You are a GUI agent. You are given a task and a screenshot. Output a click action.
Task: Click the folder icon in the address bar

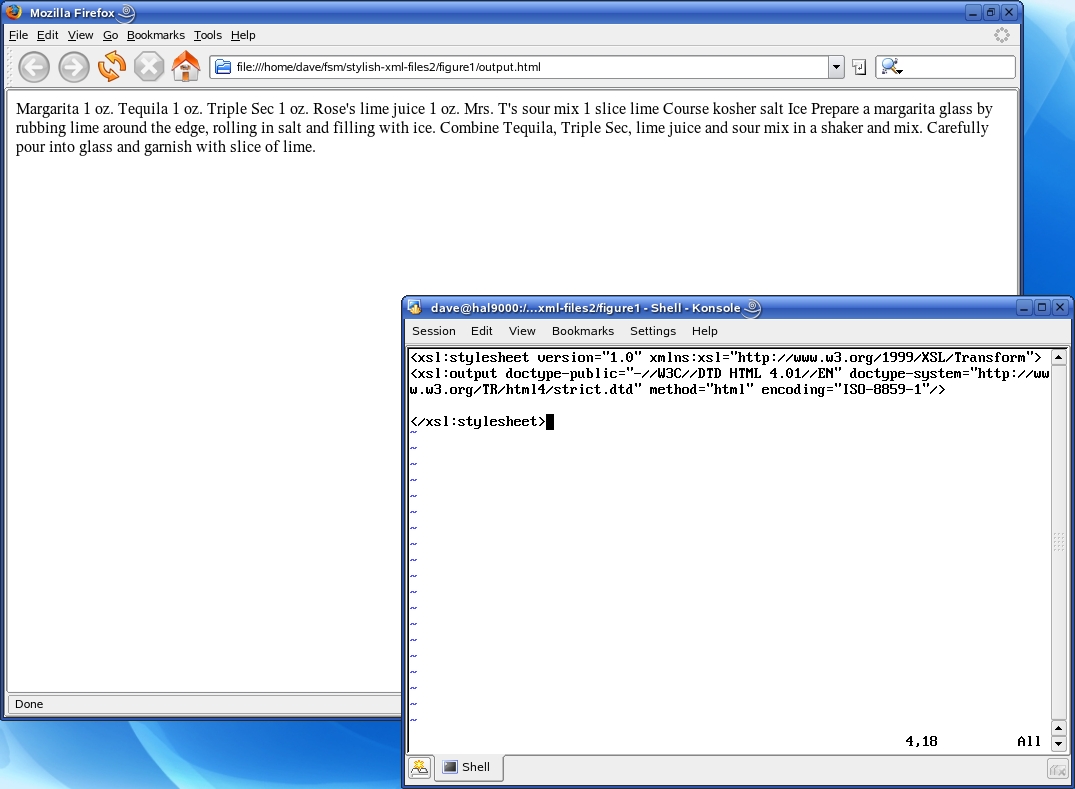click(x=223, y=66)
